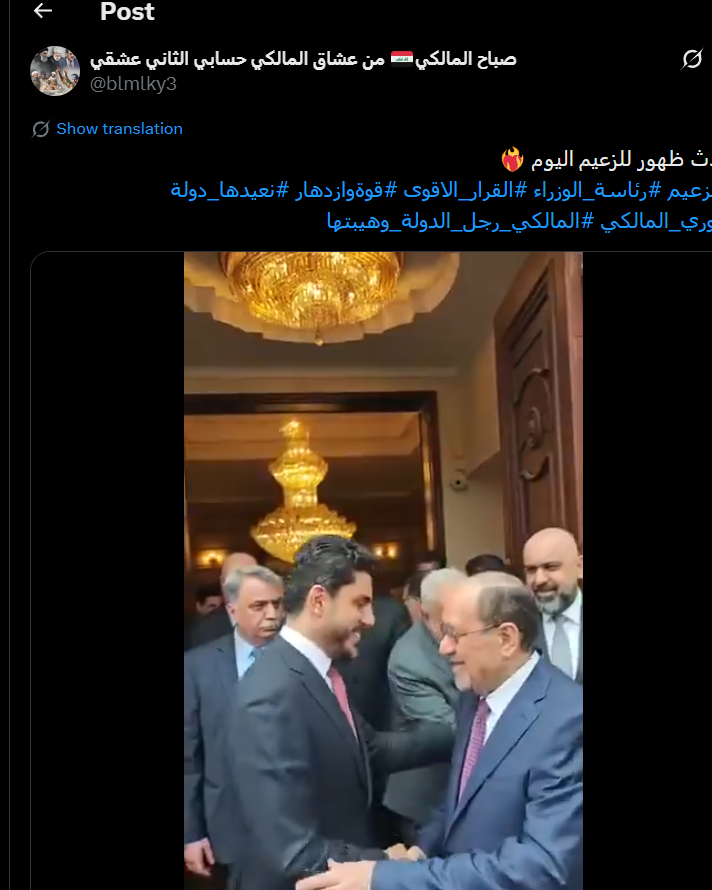Viewport: 712px width, 890px height.
Task: Click the Grok icon beside Show translation
Action: 41,129
